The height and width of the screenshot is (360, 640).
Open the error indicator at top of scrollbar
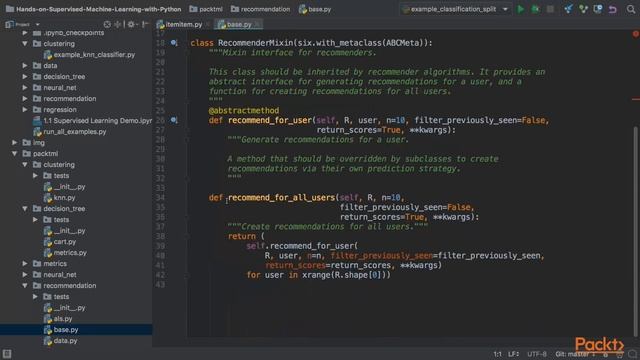coord(636,34)
